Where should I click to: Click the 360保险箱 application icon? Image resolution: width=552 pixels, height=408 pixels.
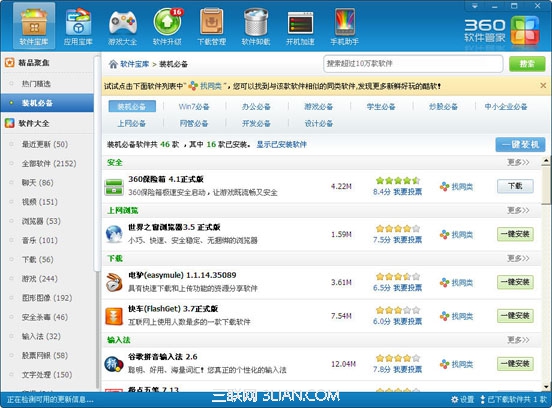pos(114,187)
